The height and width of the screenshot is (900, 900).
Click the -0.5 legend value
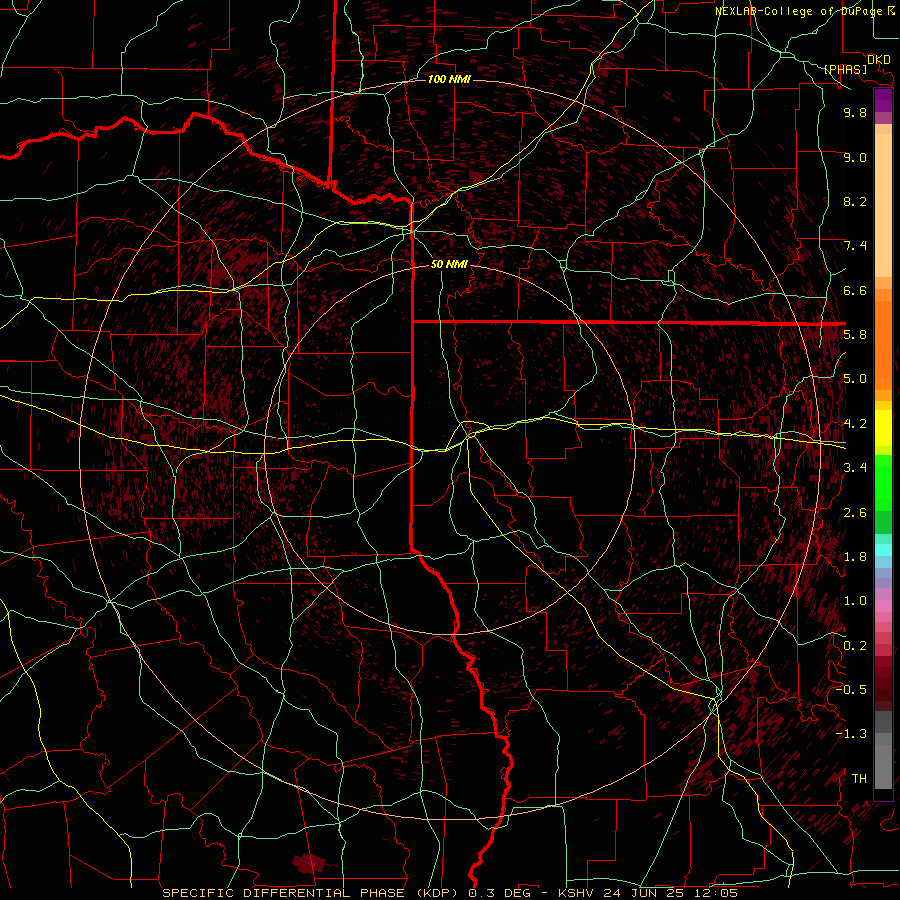[851, 690]
